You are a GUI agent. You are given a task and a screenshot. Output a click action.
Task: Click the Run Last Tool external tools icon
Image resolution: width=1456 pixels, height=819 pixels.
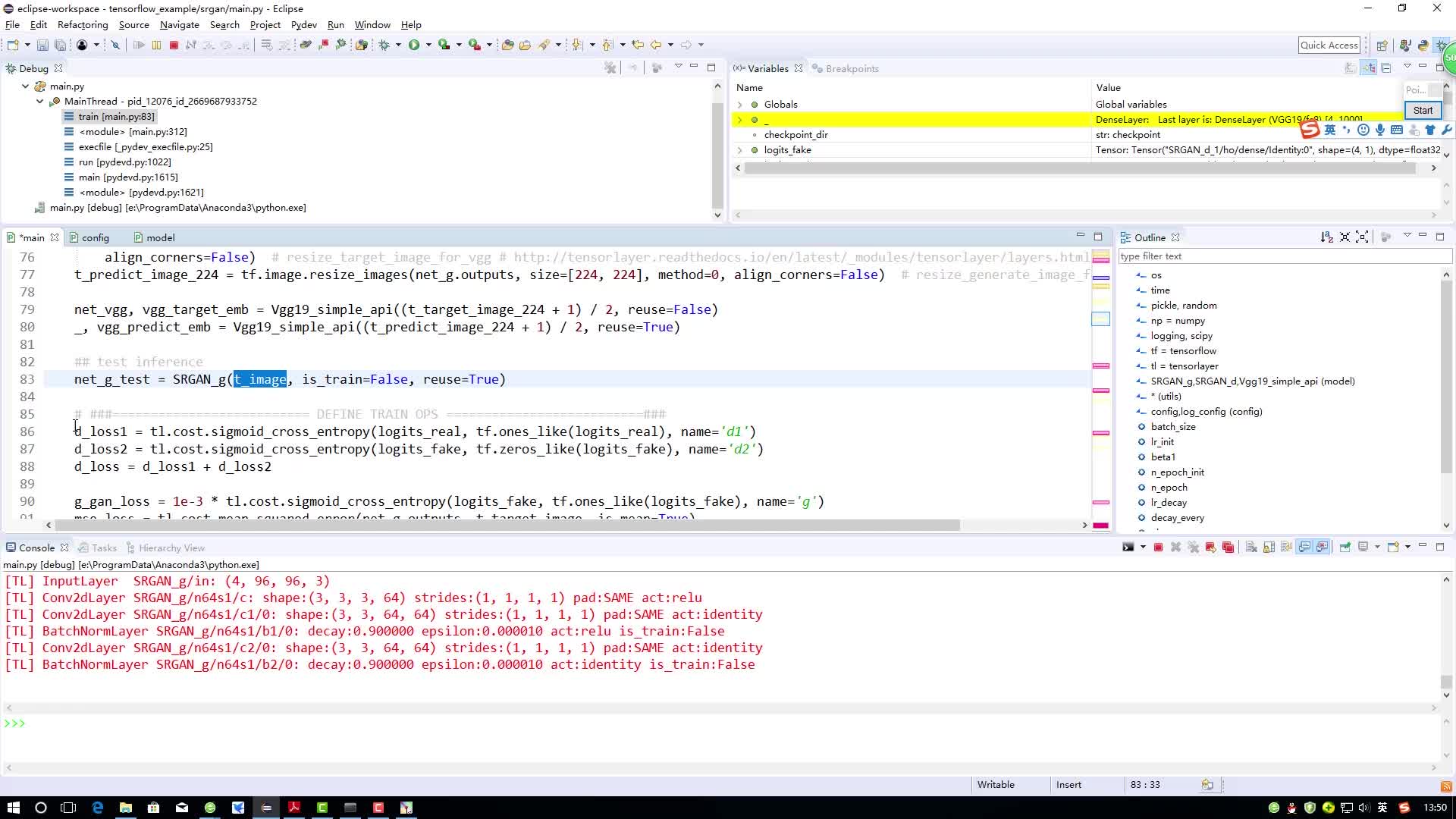475,45
